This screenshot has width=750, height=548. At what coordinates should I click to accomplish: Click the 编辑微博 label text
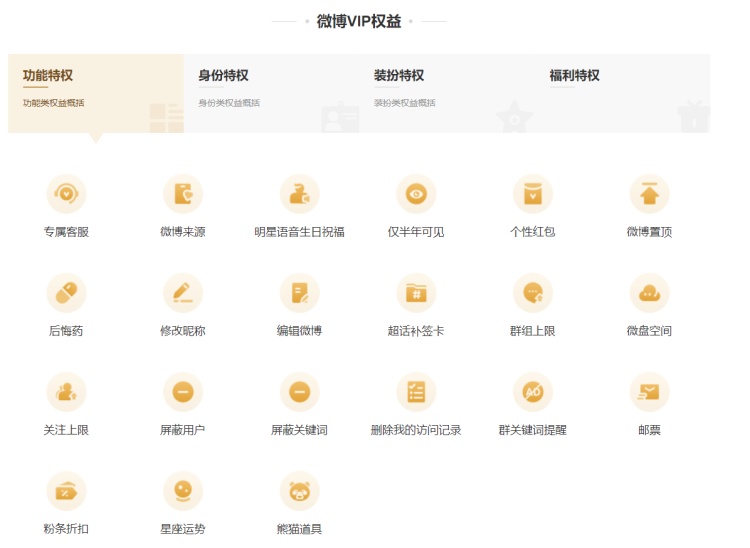299,331
